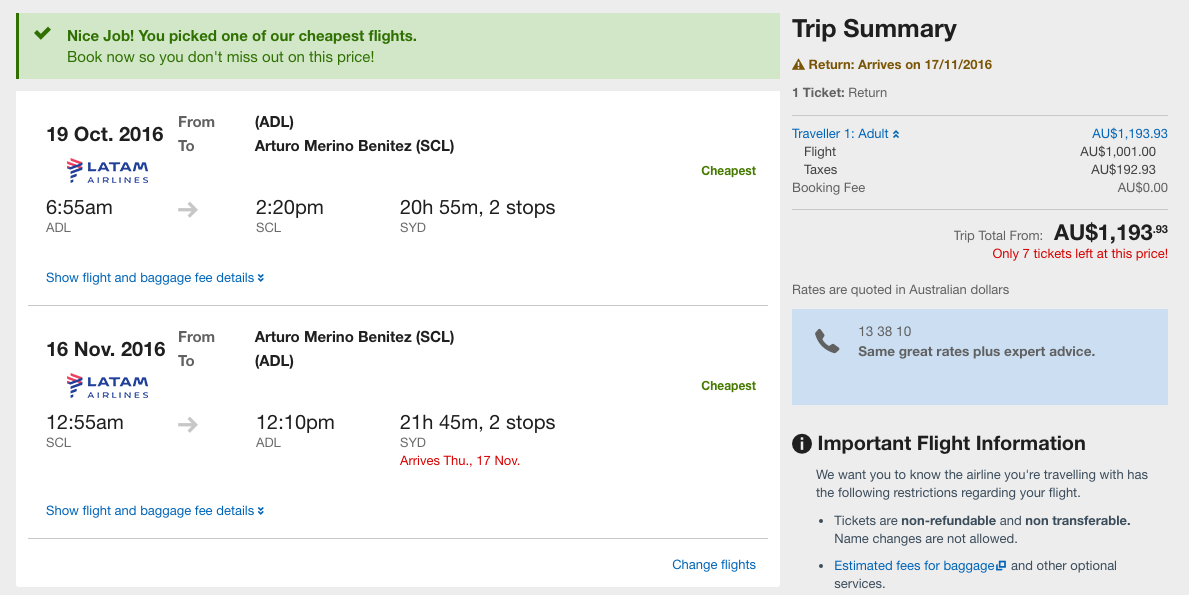Viewport: 1189px width, 595px height.
Task: Click the phone icon next to 13 38 10
Action: tap(827, 341)
